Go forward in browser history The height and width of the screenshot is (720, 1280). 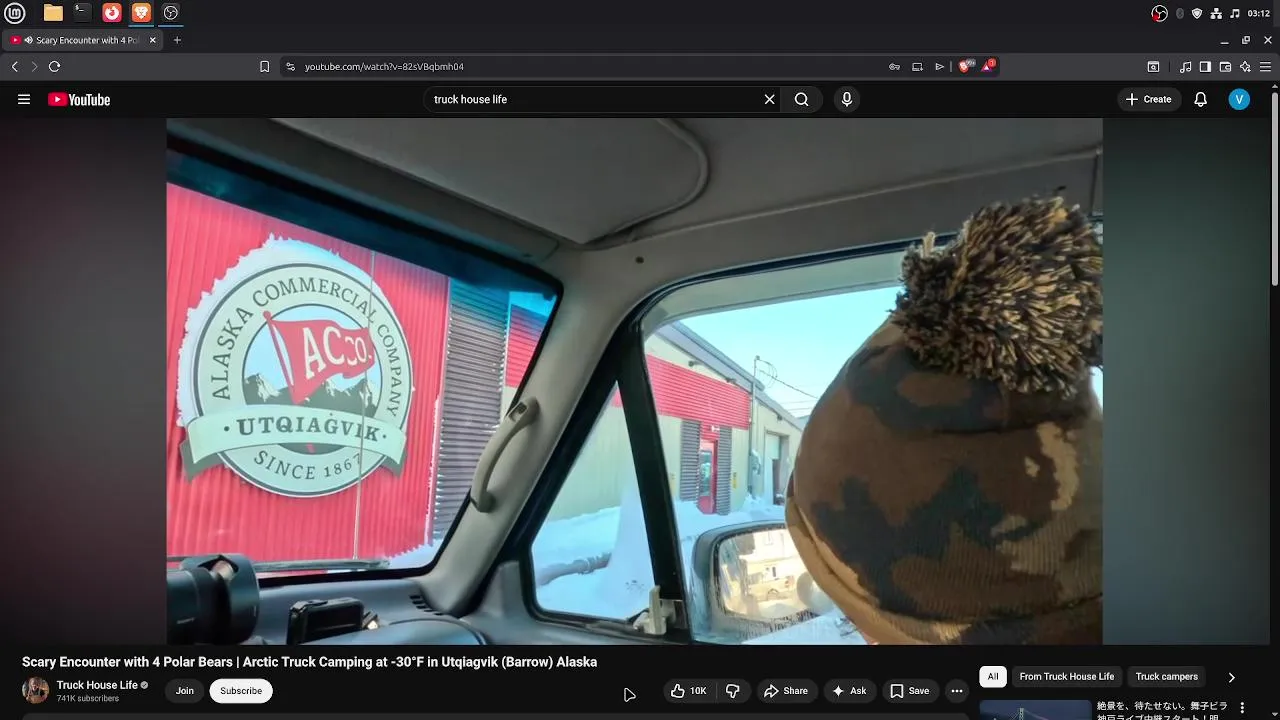click(34, 66)
